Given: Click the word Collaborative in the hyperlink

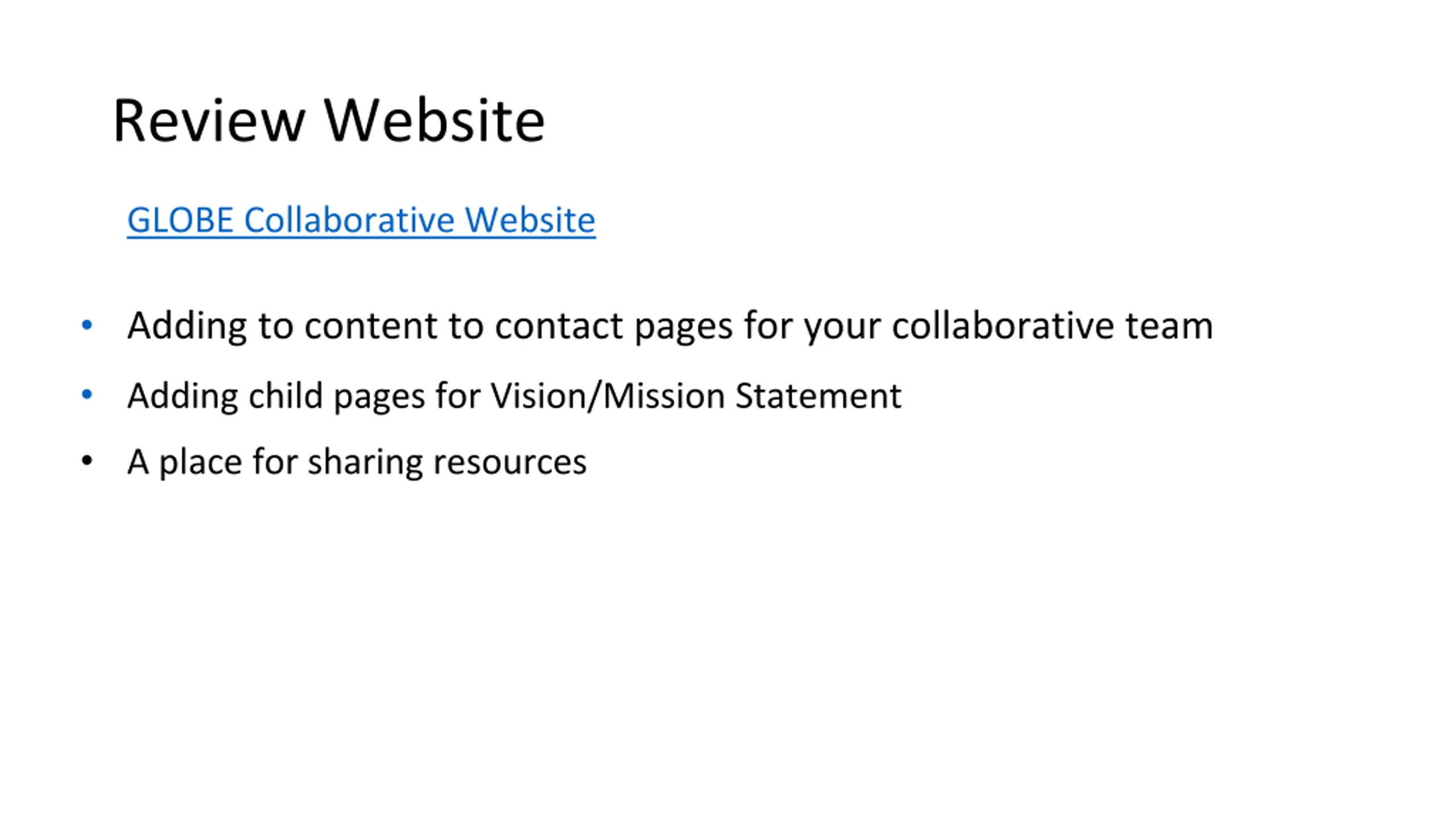Looking at the screenshot, I should (349, 220).
